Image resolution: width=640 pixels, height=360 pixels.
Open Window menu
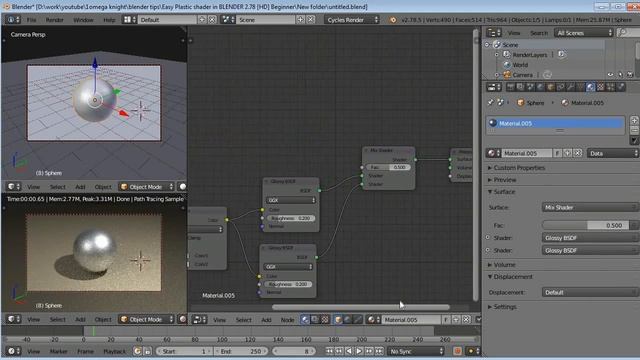tap(83, 20)
